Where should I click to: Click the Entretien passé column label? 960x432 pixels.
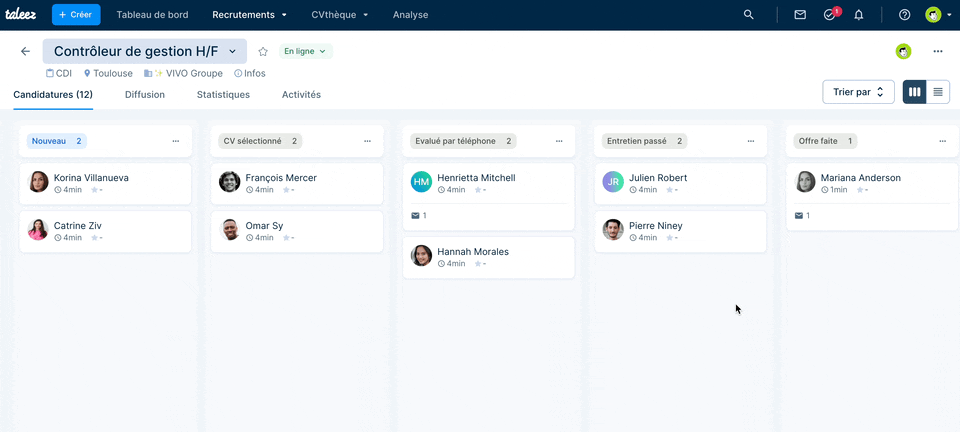(x=644, y=141)
